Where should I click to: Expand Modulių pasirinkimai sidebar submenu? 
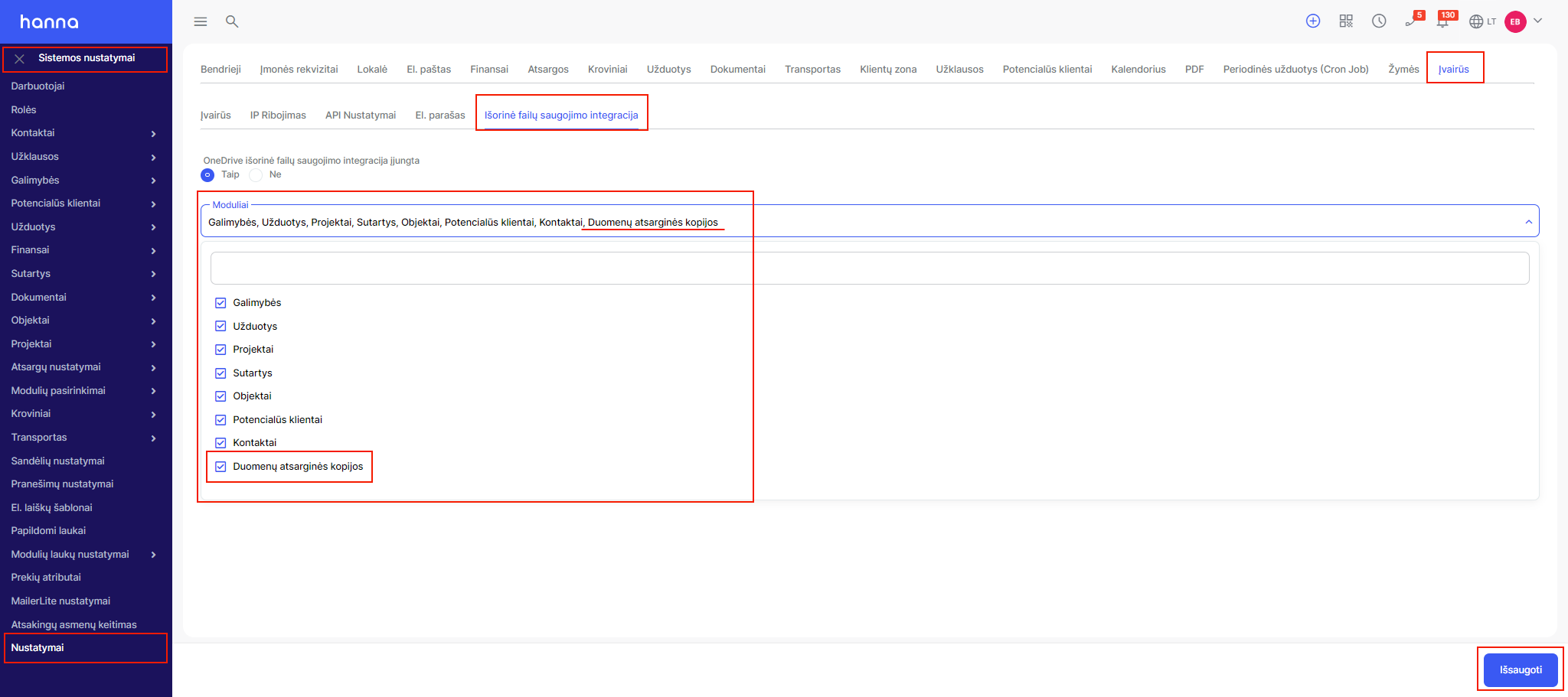153,391
